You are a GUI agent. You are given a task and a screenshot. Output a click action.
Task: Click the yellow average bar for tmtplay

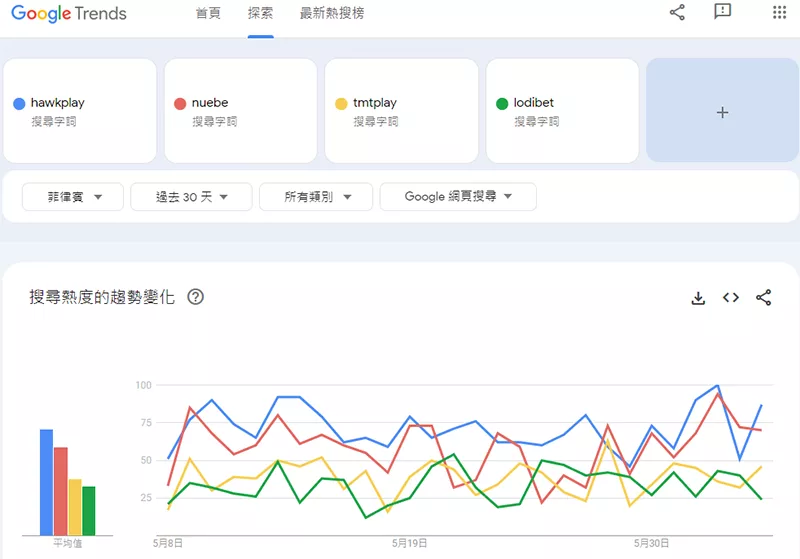(75, 507)
